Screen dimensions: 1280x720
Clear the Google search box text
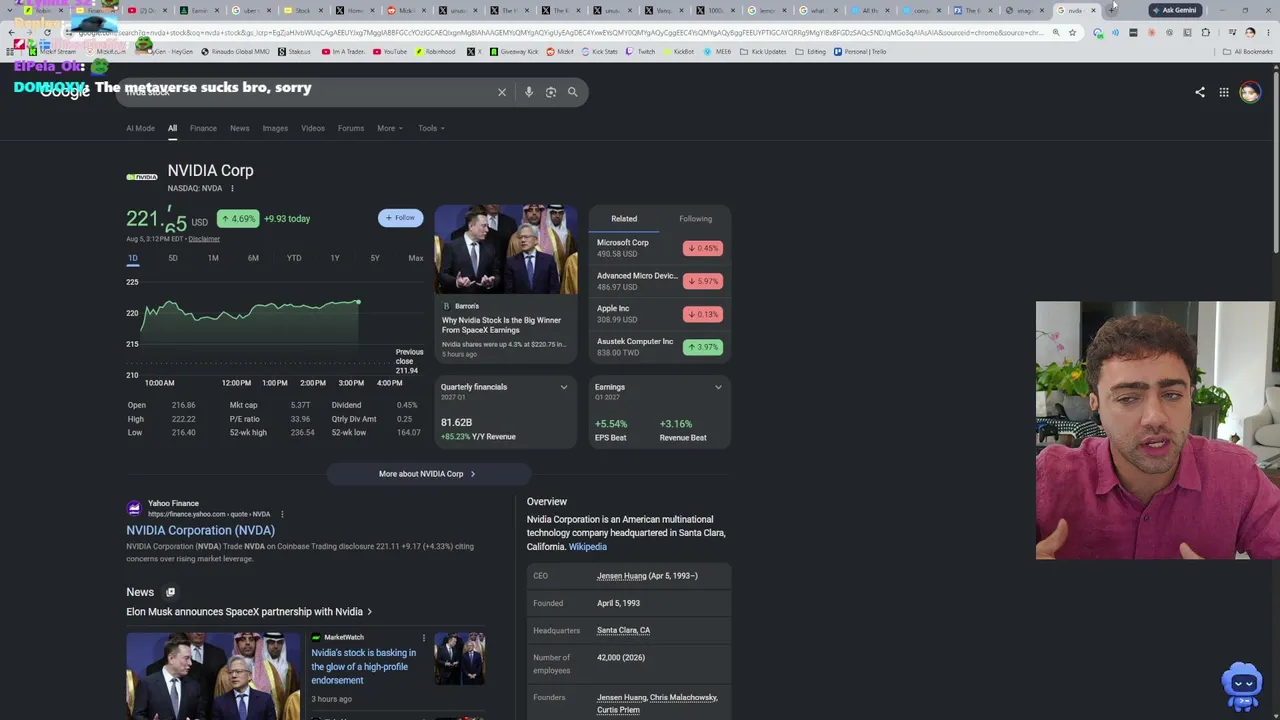tap(502, 92)
